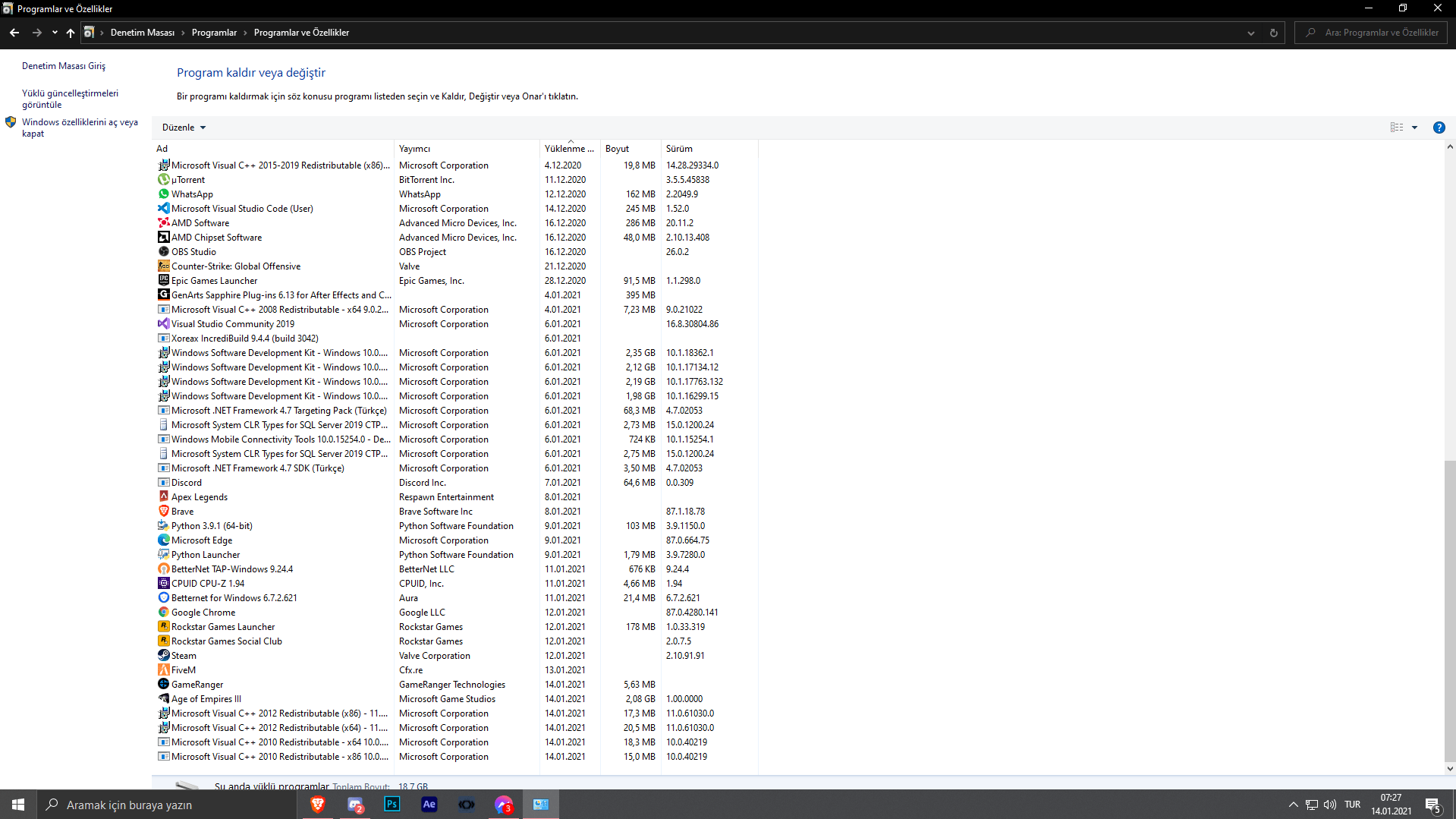Viewport: 1456px width, 819px height.
Task: Click the TUR input language indicator
Action: coord(1353,805)
